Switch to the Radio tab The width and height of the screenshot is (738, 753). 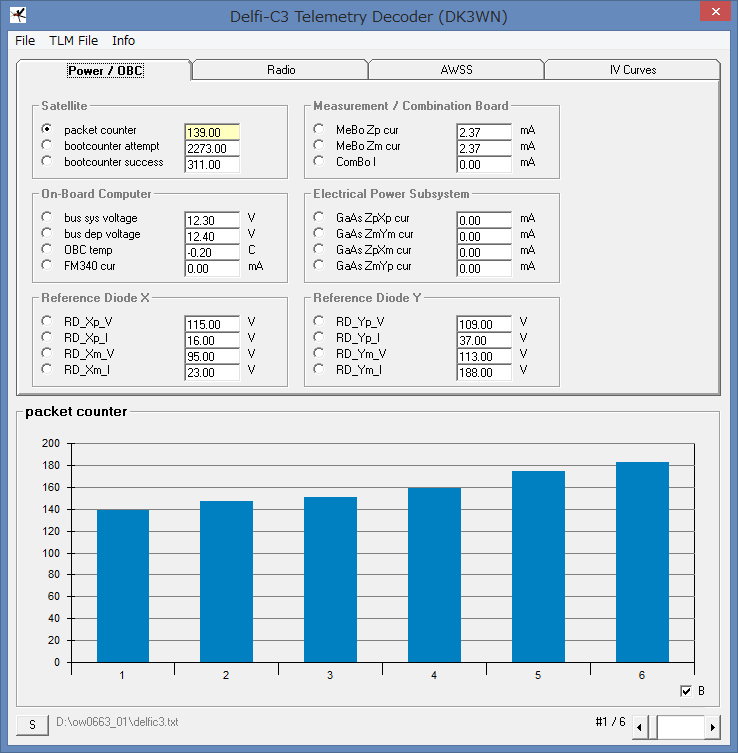tap(281, 70)
